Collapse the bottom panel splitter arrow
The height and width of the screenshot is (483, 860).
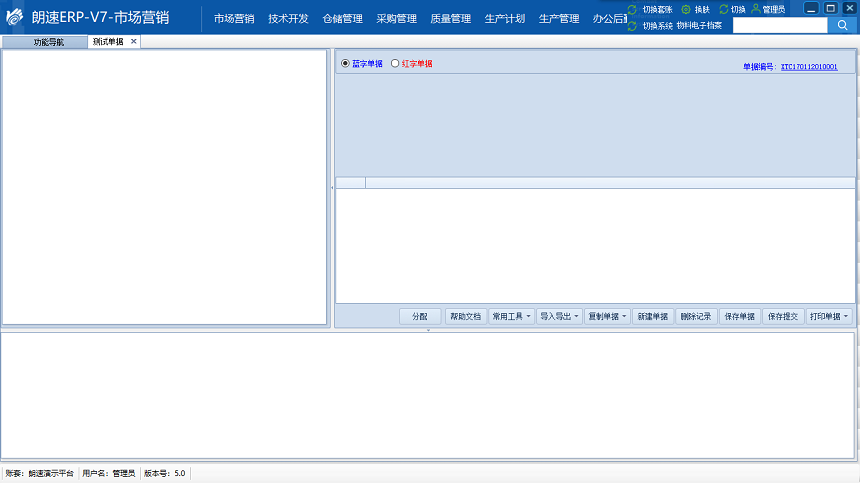coord(428,330)
